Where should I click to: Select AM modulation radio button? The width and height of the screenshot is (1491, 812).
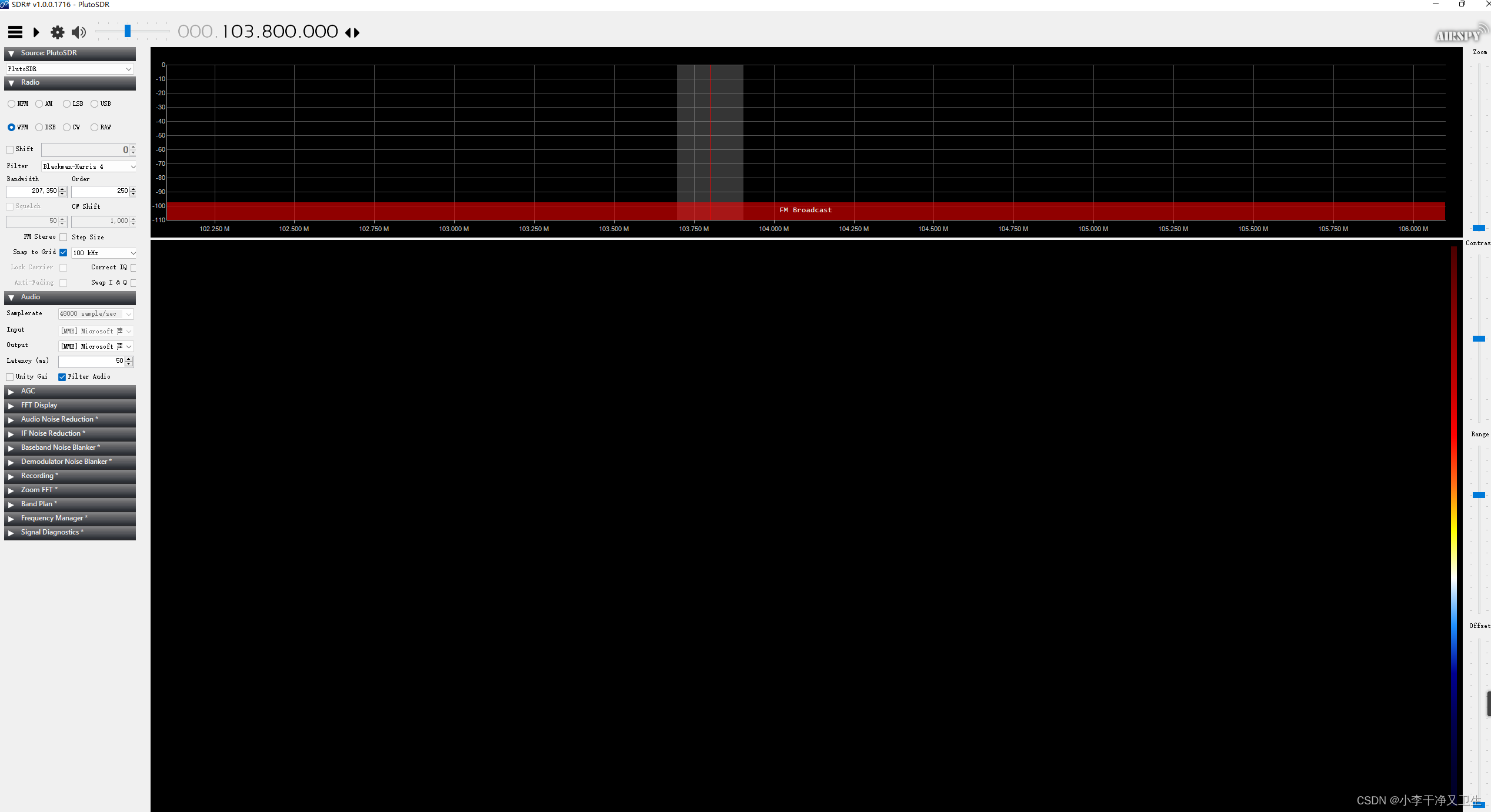pos(41,103)
